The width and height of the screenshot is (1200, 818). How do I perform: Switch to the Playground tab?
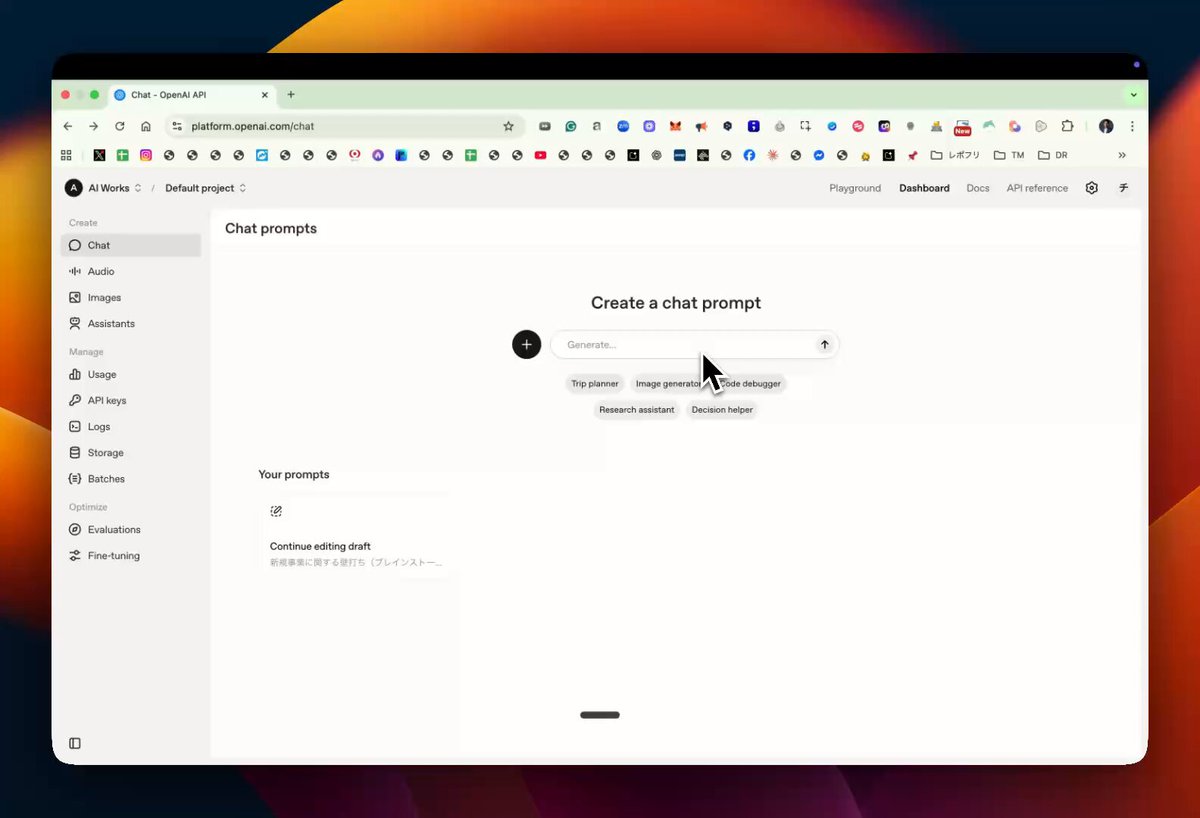coord(855,188)
